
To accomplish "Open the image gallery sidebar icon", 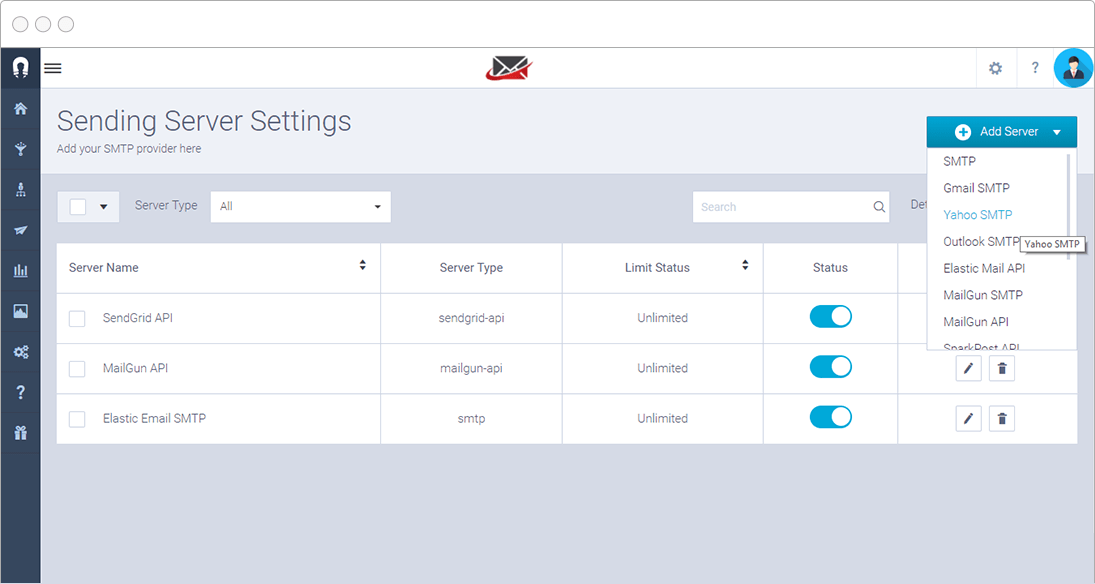I will (20, 311).
